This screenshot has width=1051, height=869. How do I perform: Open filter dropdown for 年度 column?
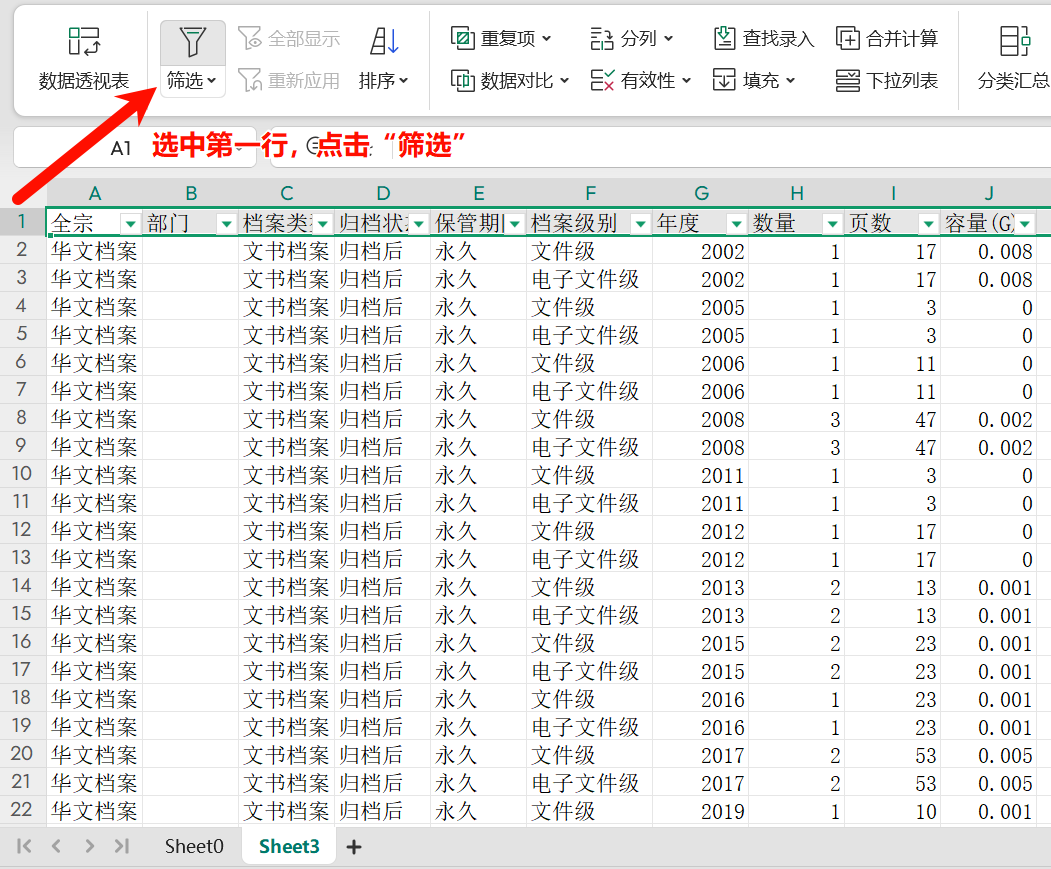tap(736, 223)
